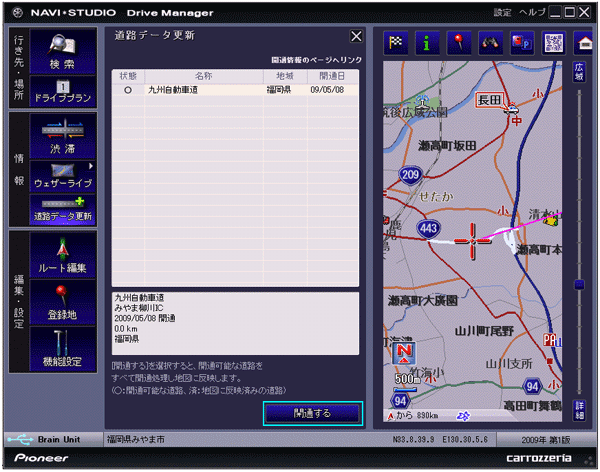Click the 福岡県 cell in the table
The height and width of the screenshot is (472, 600).
point(279,90)
